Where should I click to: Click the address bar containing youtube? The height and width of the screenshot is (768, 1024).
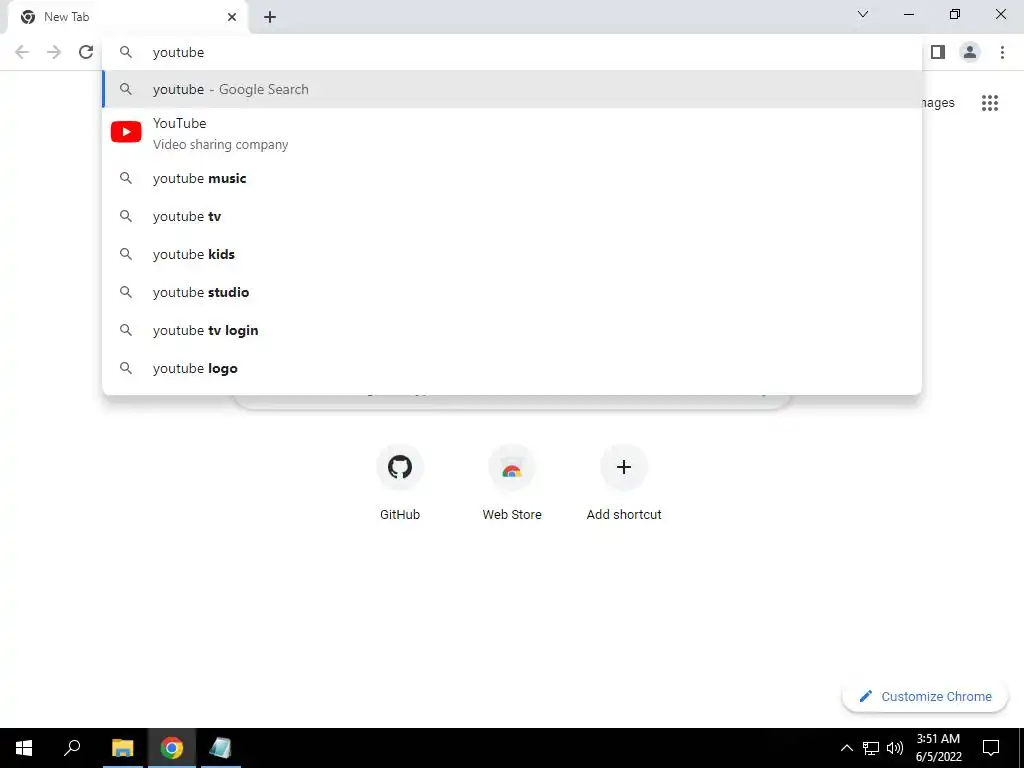pyautogui.click(x=513, y=52)
